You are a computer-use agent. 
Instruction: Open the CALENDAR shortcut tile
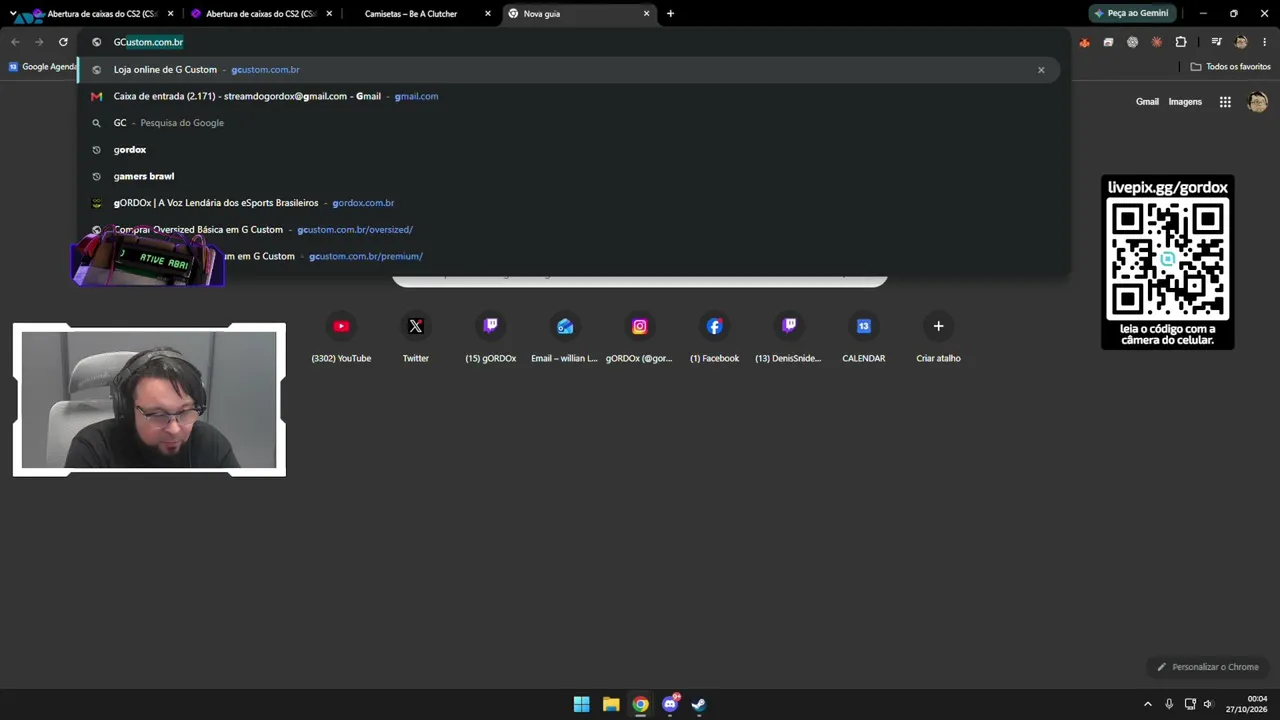coord(864,337)
